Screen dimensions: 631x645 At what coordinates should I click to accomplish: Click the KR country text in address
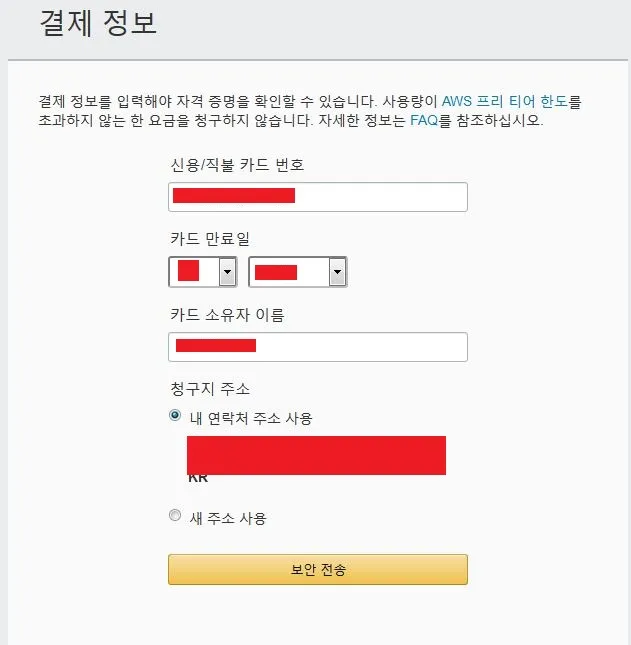tap(198, 478)
